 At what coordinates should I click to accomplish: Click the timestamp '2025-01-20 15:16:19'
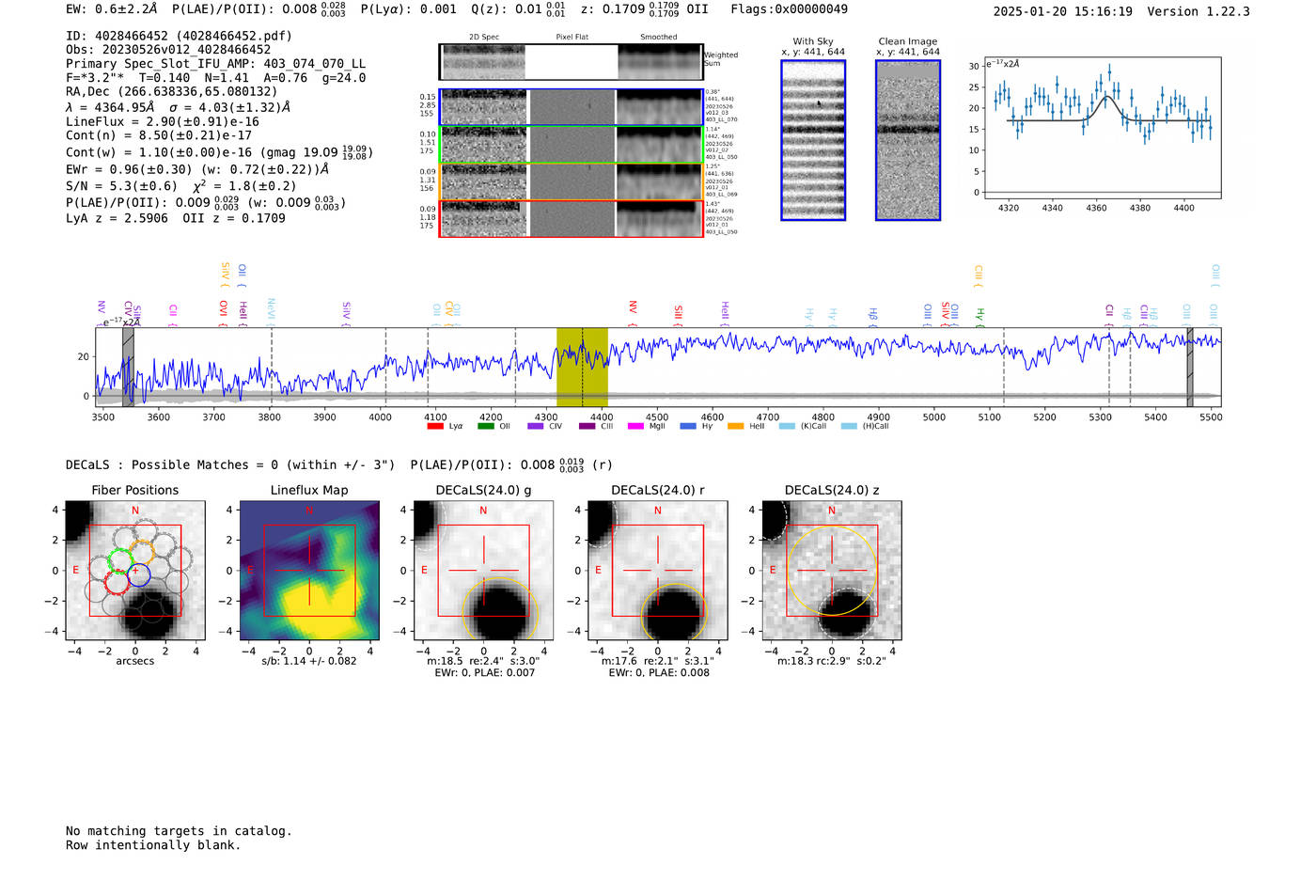pos(1062,11)
